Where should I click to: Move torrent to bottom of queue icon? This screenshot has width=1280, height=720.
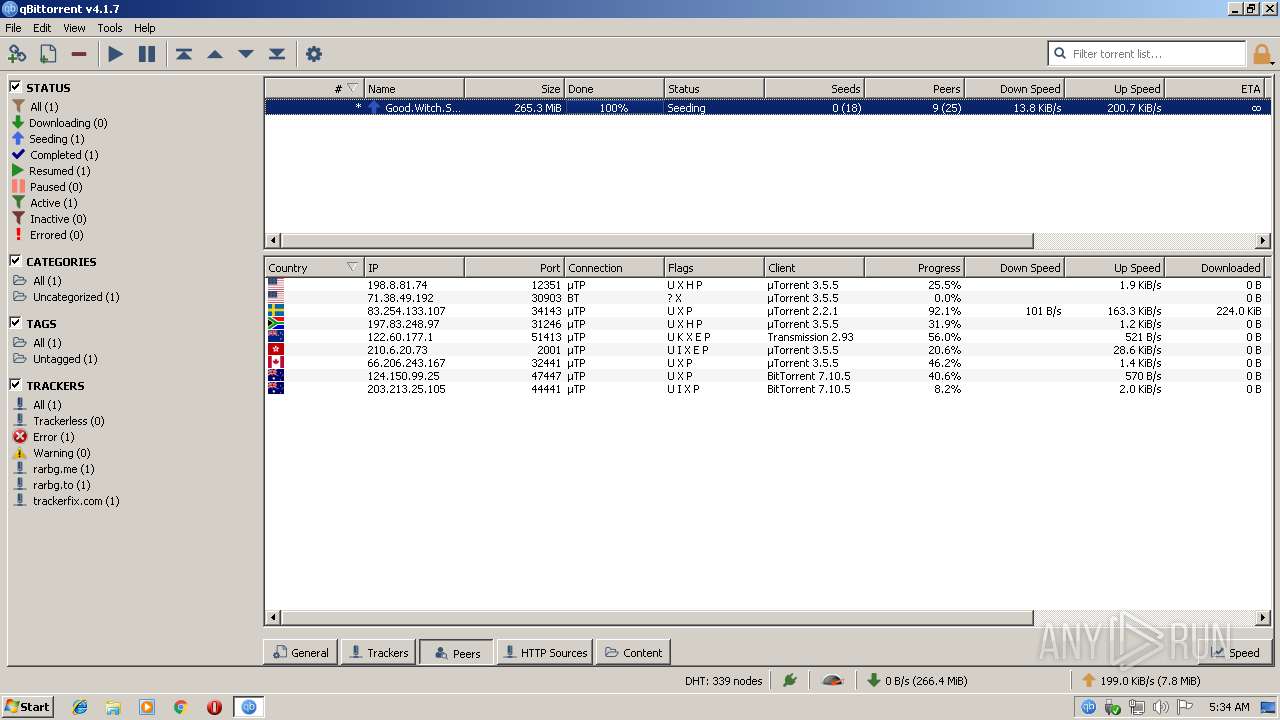click(x=277, y=54)
